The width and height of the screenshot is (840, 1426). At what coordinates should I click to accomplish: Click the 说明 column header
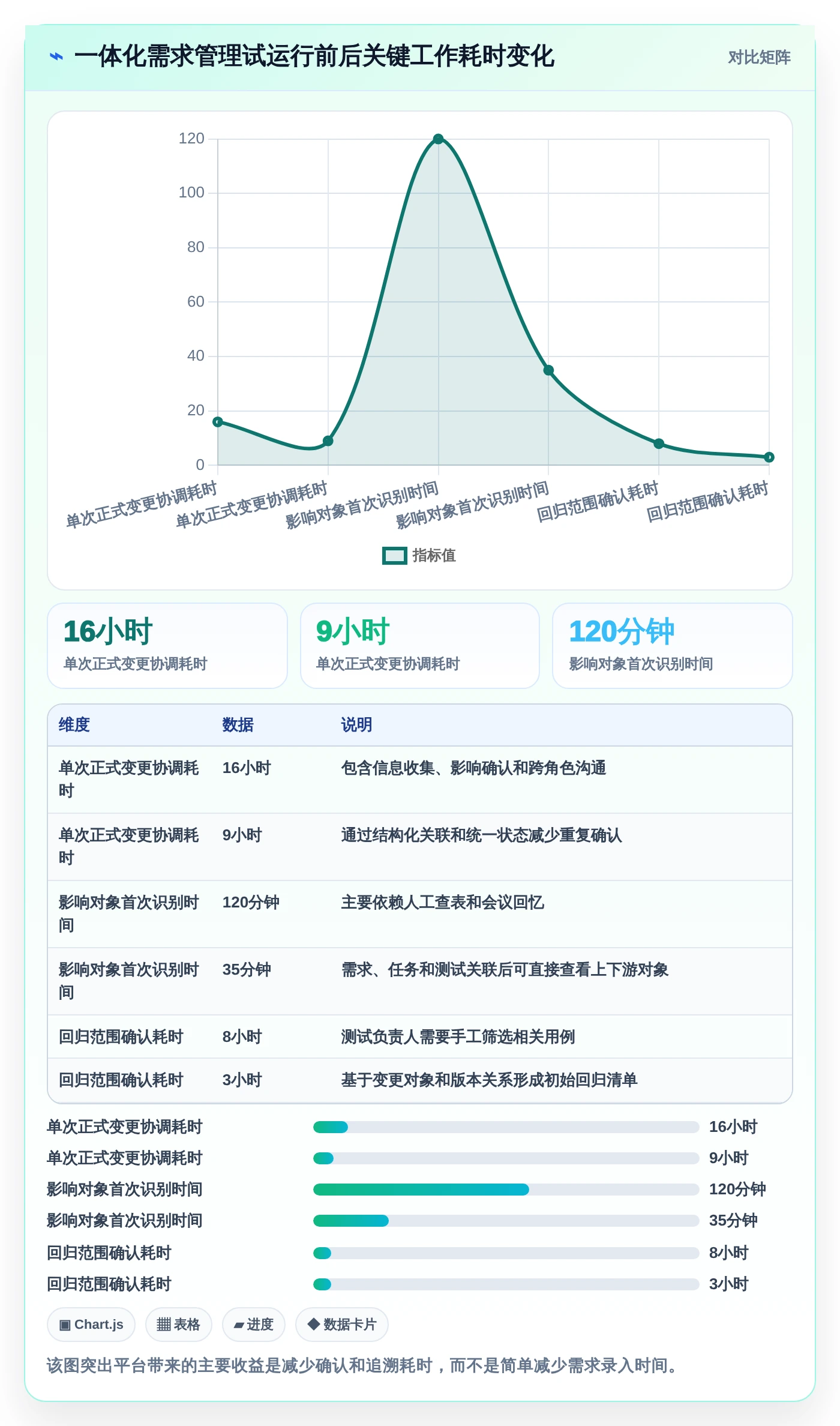coord(356,725)
